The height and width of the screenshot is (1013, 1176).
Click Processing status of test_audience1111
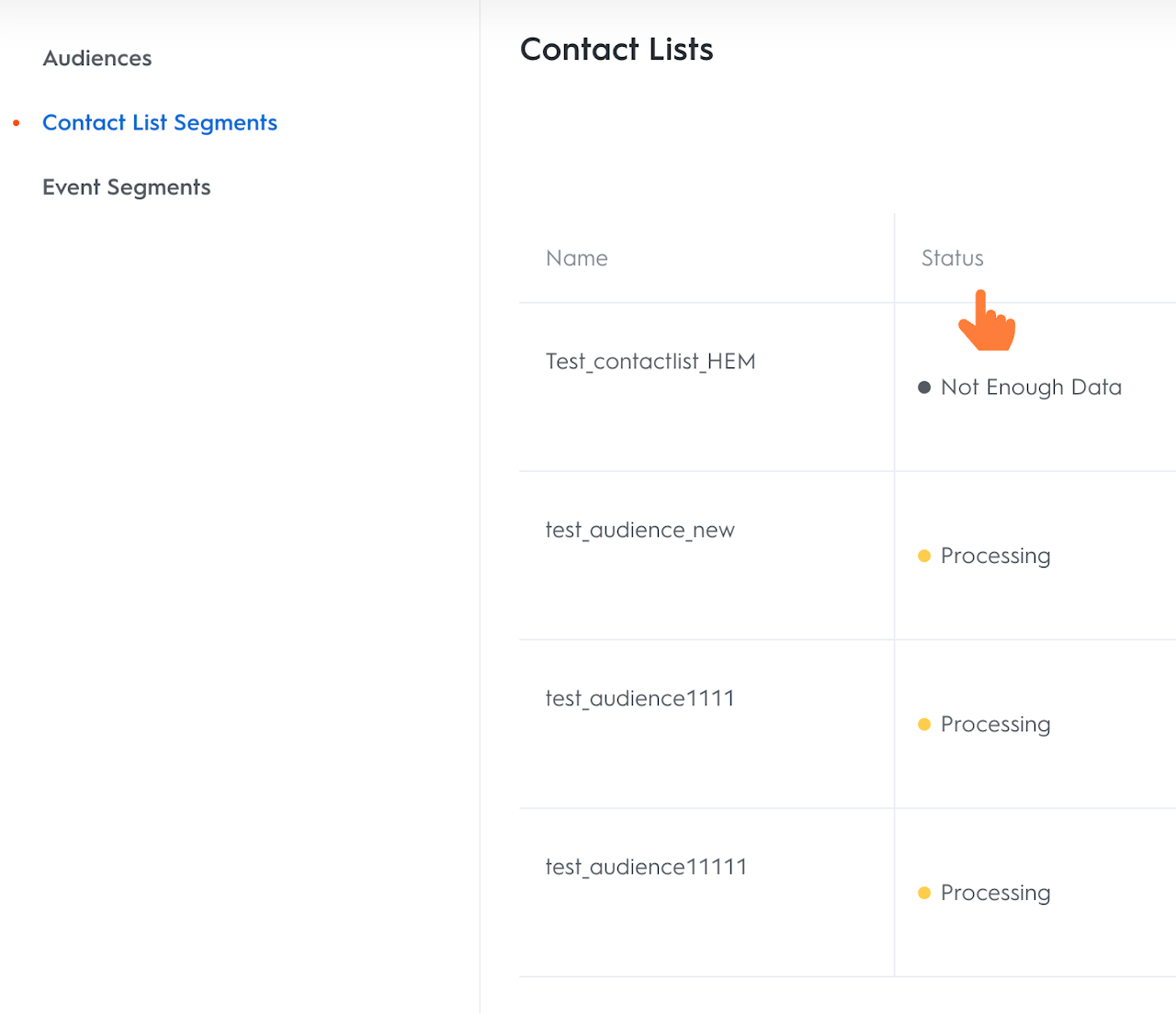[995, 725]
